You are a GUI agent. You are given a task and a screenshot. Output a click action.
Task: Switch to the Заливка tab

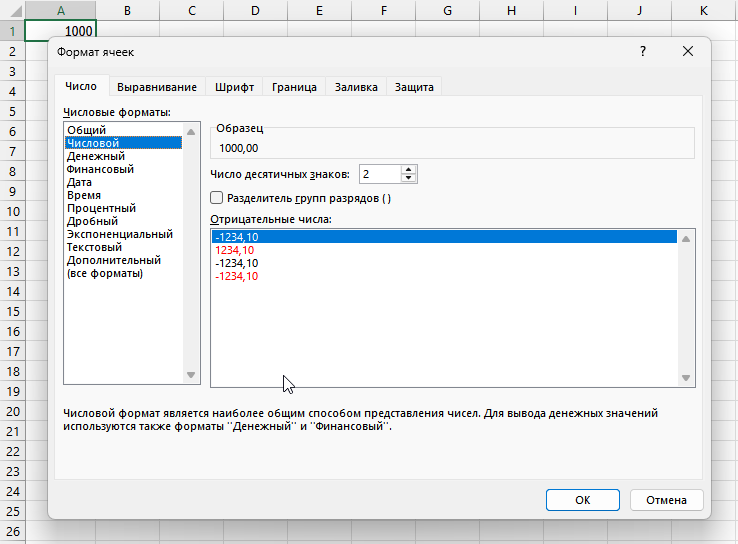click(356, 87)
